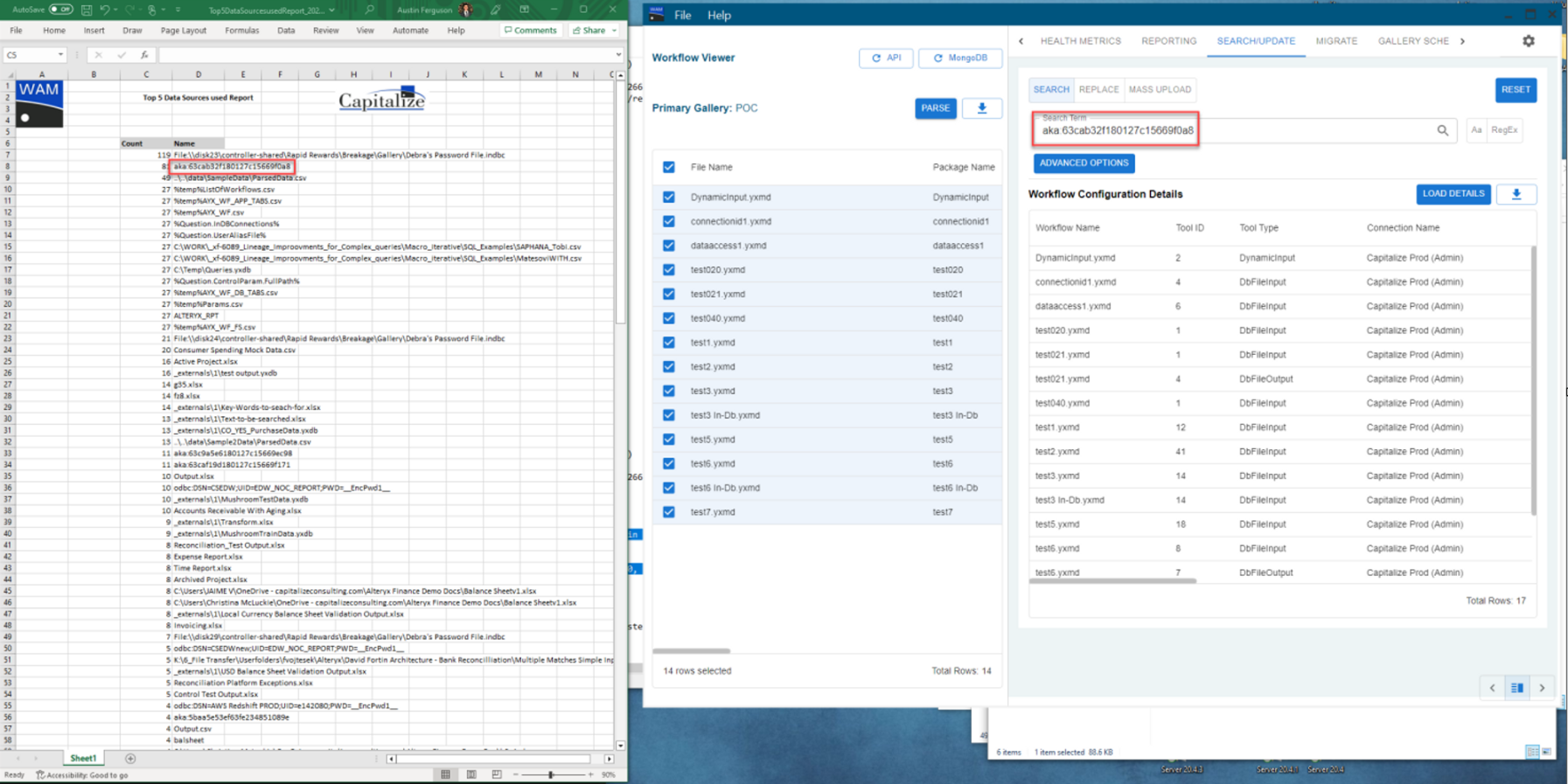Toggle the RegEx search option

coord(1504,130)
